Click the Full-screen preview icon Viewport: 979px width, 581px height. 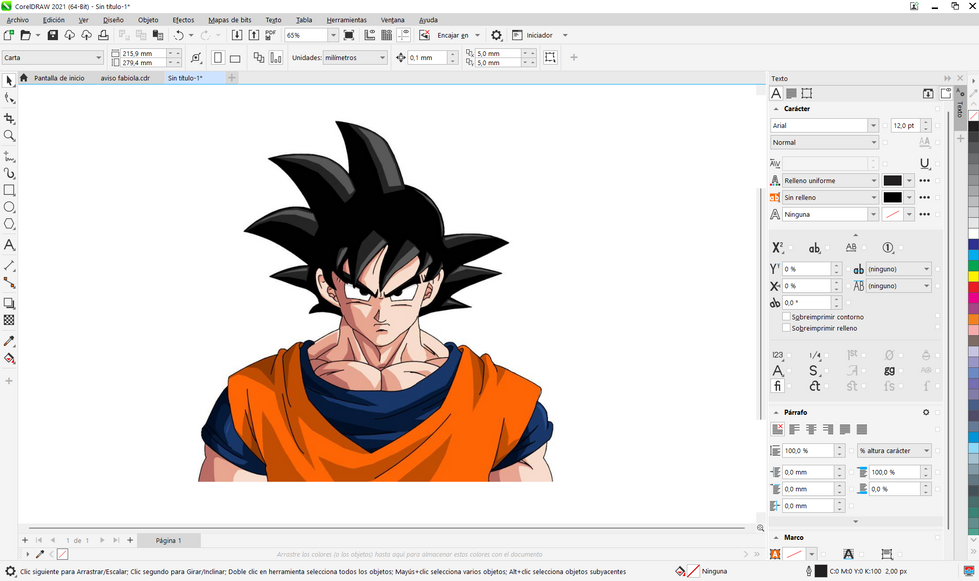tap(348, 35)
